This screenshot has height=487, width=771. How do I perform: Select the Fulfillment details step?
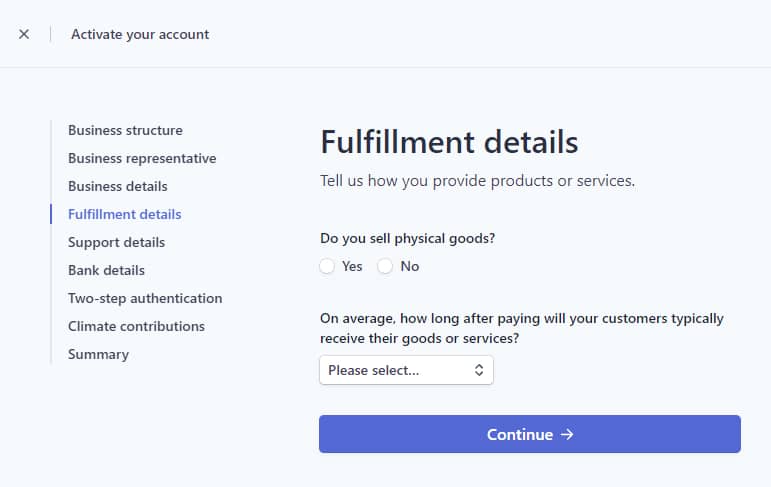(x=125, y=214)
